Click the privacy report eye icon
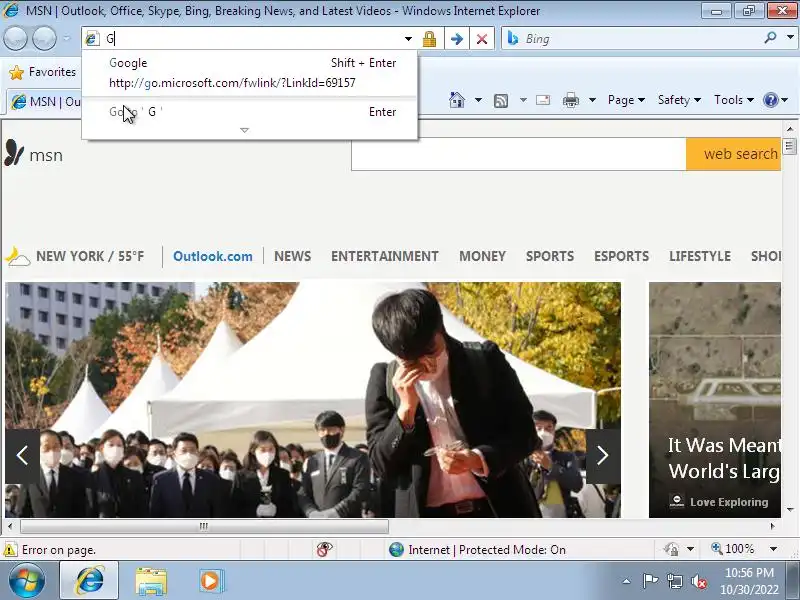Screen dimensions: 800x600 [324, 549]
